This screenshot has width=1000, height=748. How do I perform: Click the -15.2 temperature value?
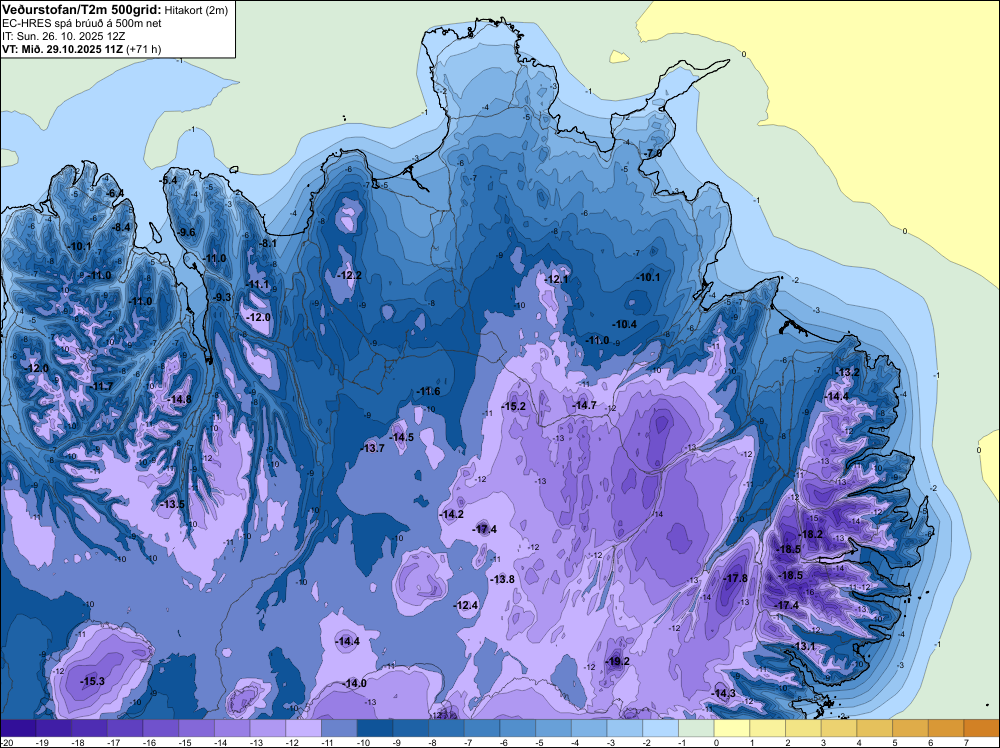[x=514, y=407]
